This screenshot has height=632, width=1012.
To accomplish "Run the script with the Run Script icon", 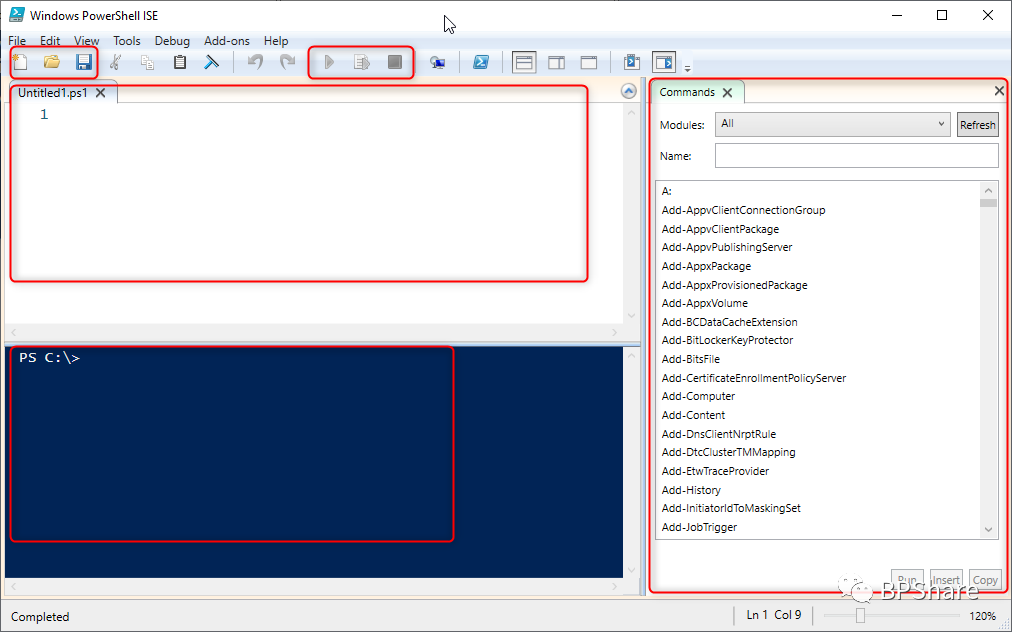I will pyautogui.click(x=329, y=62).
